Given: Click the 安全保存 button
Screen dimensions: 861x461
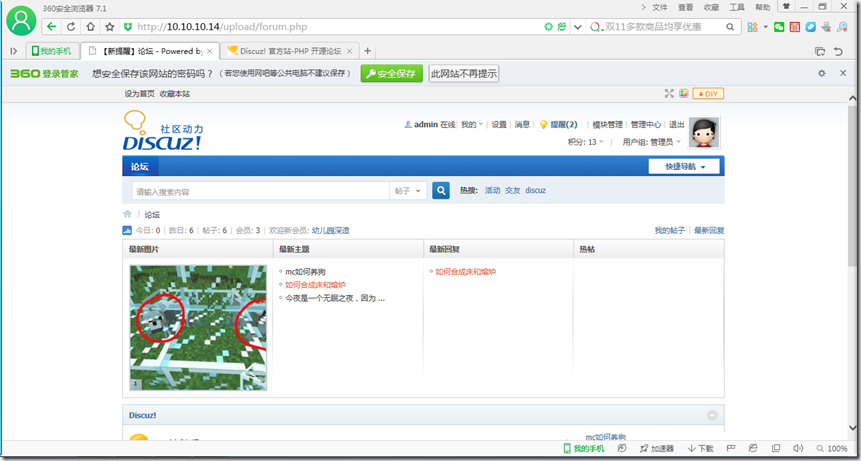Looking at the screenshot, I should 392,74.
